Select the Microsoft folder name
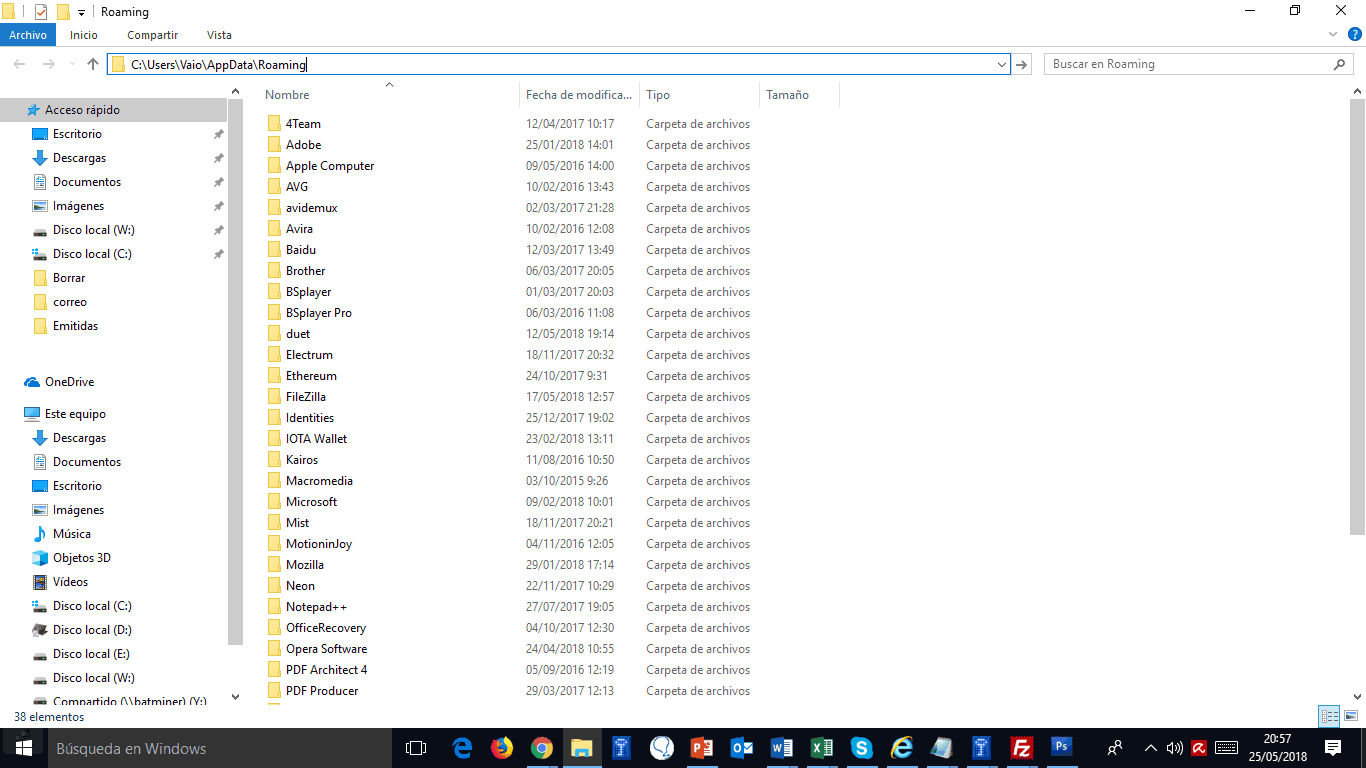 click(x=312, y=502)
